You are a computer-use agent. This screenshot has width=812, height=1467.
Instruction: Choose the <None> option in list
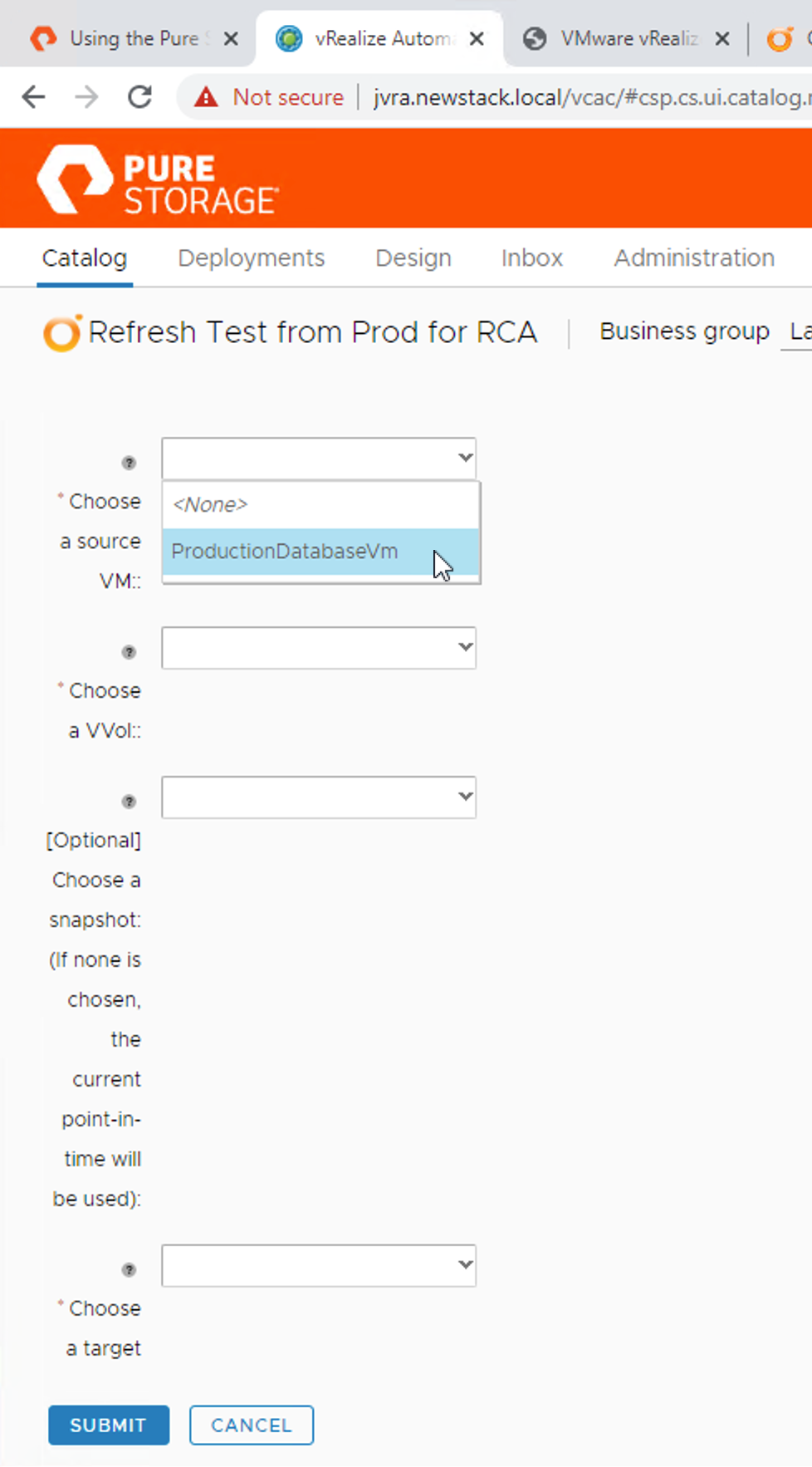click(211, 505)
